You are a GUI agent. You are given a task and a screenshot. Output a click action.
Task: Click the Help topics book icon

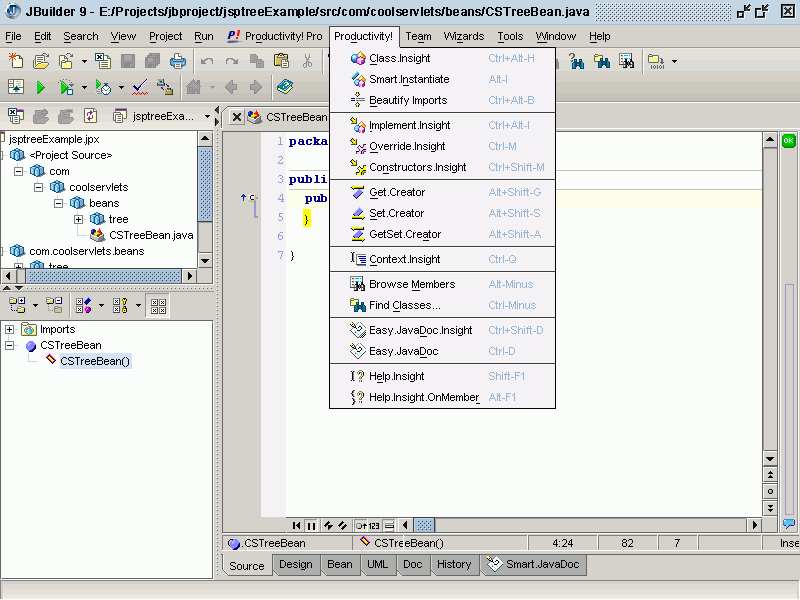coord(285,87)
